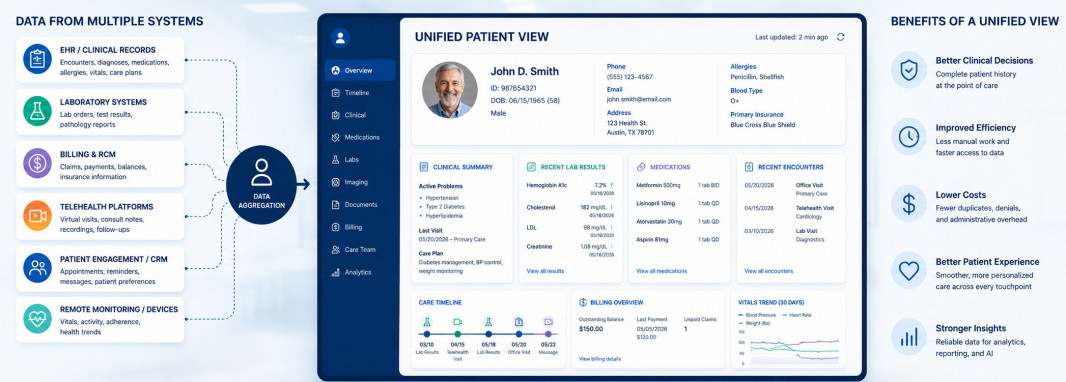Click the phone number (555) 123-4567
Screen dimensions: 1066x382
(630, 77)
